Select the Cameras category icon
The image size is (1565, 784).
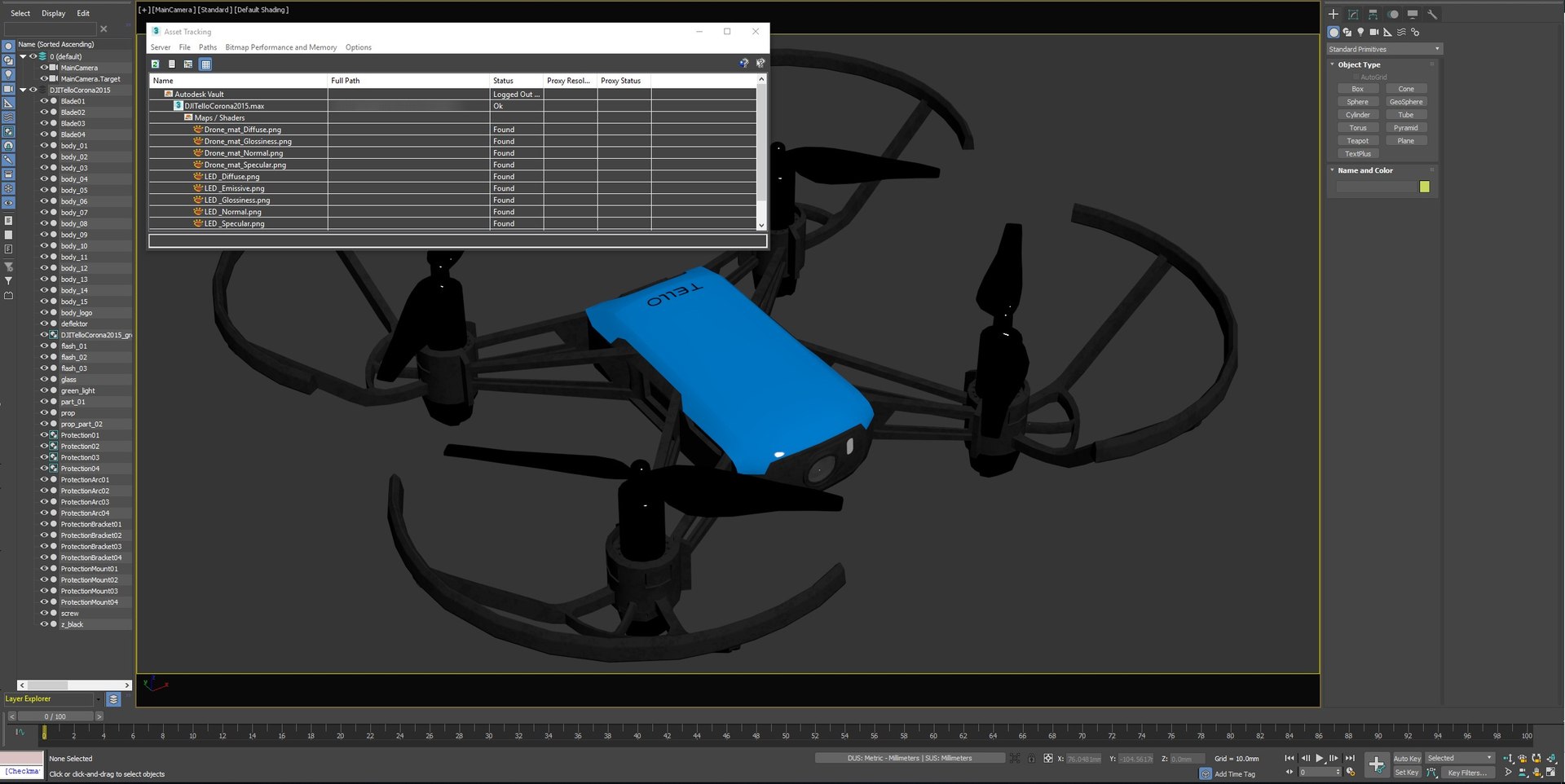tap(1374, 33)
